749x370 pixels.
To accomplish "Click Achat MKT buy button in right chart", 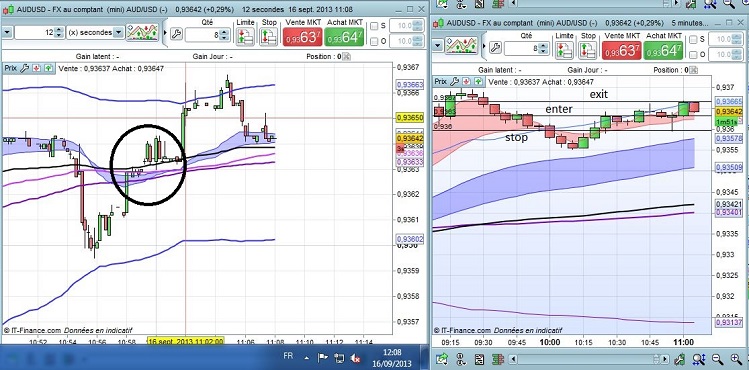I will [x=663, y=50].
